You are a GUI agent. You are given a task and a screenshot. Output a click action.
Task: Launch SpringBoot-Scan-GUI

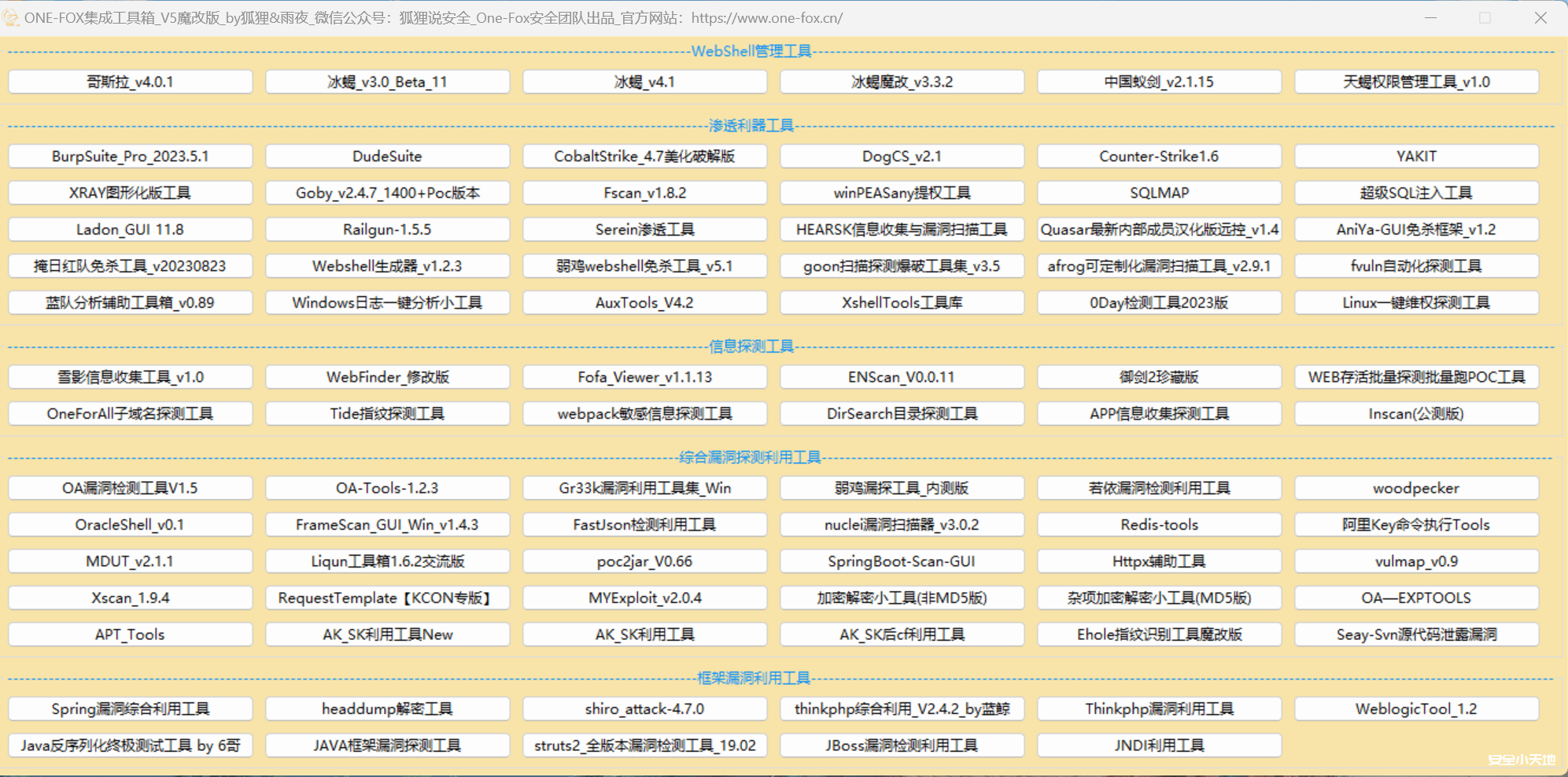click(902, 561)
